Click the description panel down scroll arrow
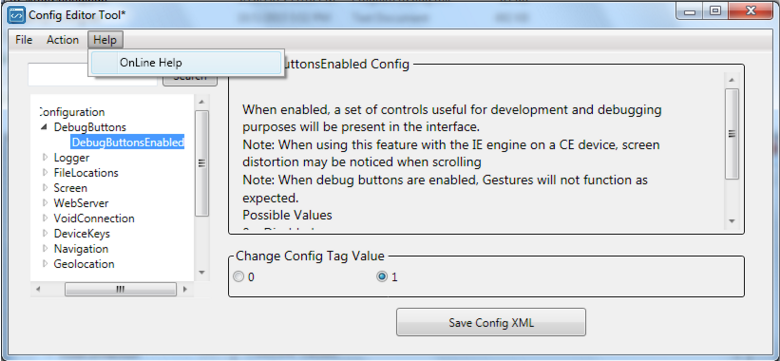The height and width of the screenshot is (361, 780). (732, 221)
